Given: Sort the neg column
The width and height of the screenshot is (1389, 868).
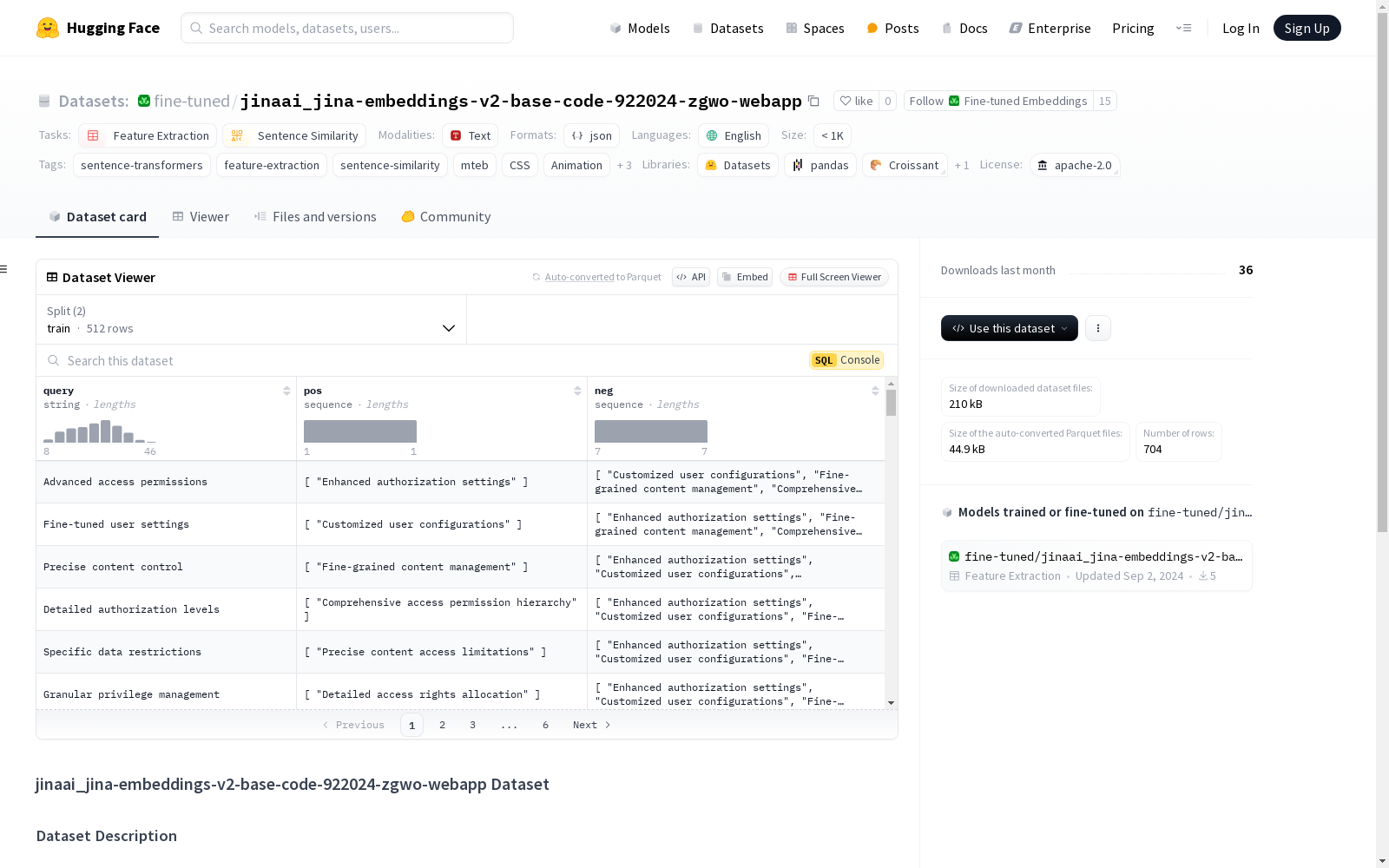Looking at the screenshot, I should click(875, 391).
